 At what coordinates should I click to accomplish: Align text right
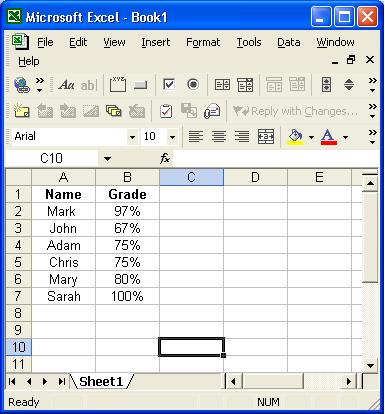(x=242, y=136)
